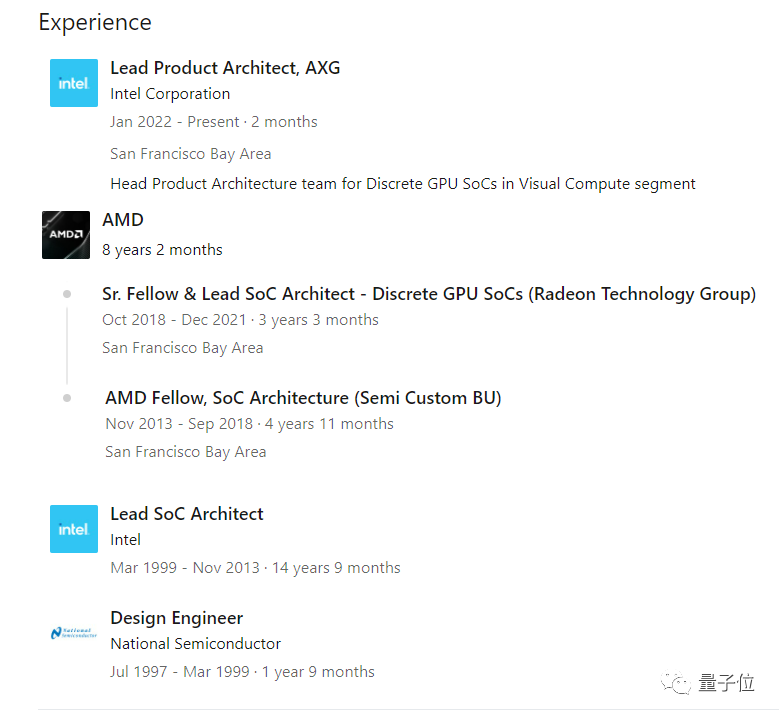Viewport: 779px width, 716px height.
Task: Click the Jul 1997 - Mar 1999 date range
Action: pos(180,672)
